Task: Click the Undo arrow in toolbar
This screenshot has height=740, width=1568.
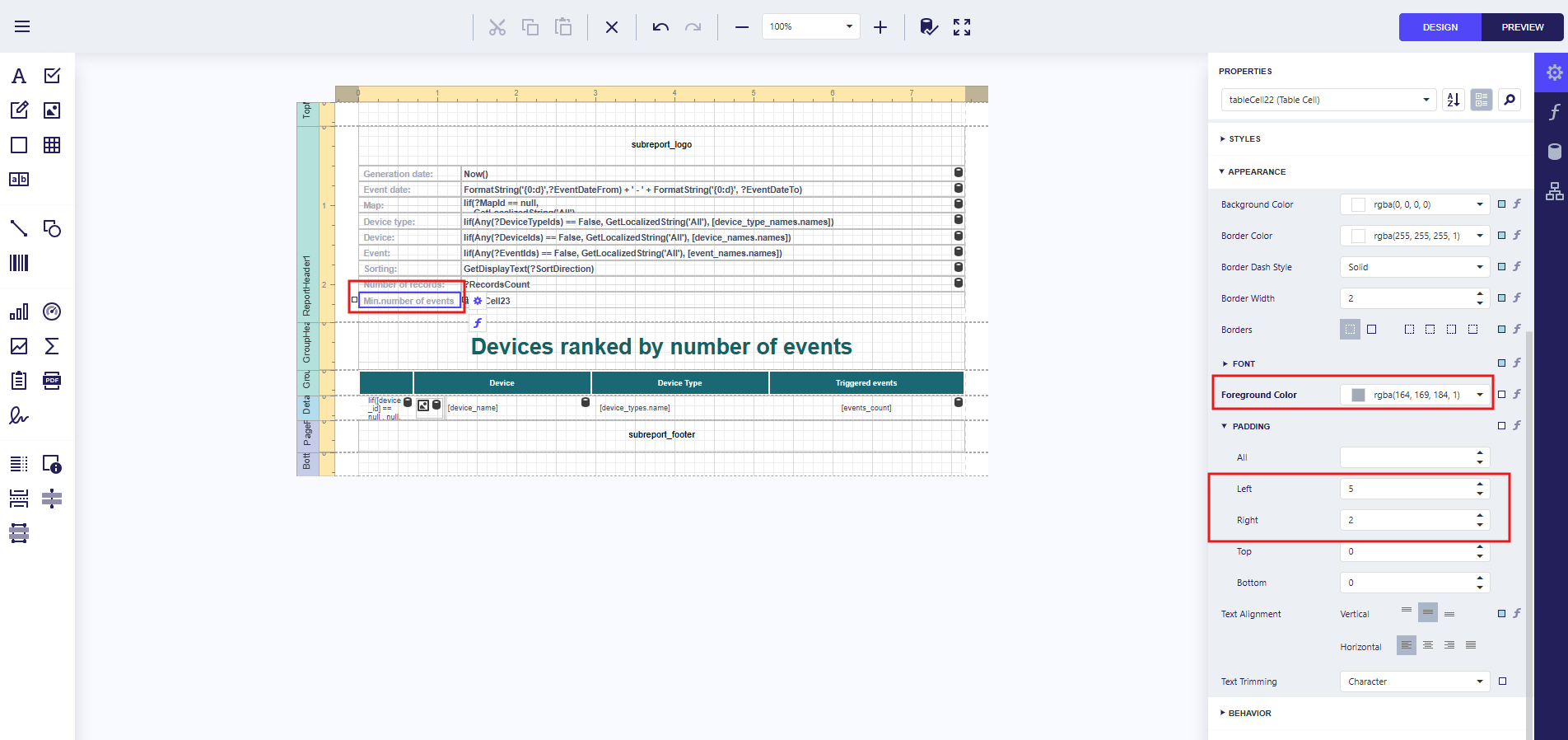Action: 660,27
